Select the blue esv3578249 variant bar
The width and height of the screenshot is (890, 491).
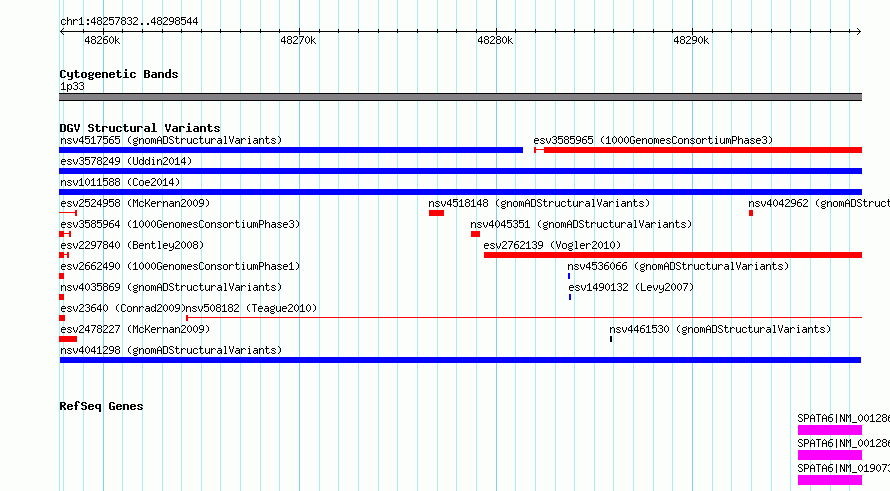tap(460, 171)
